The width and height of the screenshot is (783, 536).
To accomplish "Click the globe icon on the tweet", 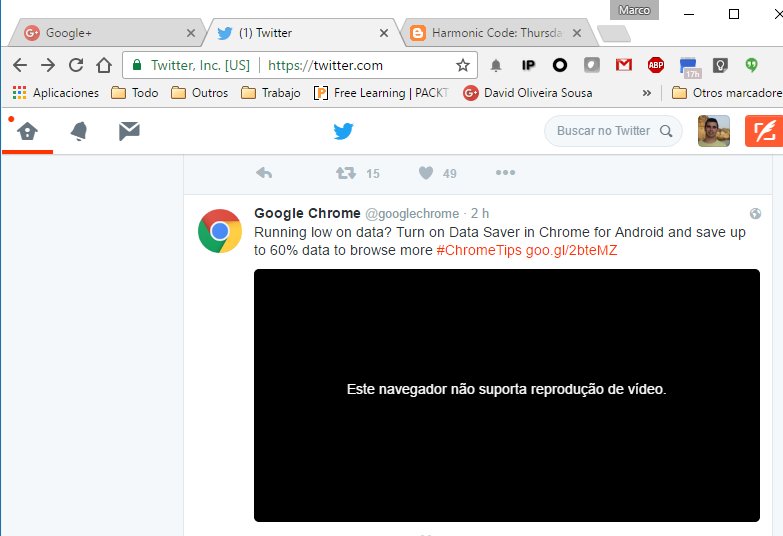I will [x=755, y=214].
